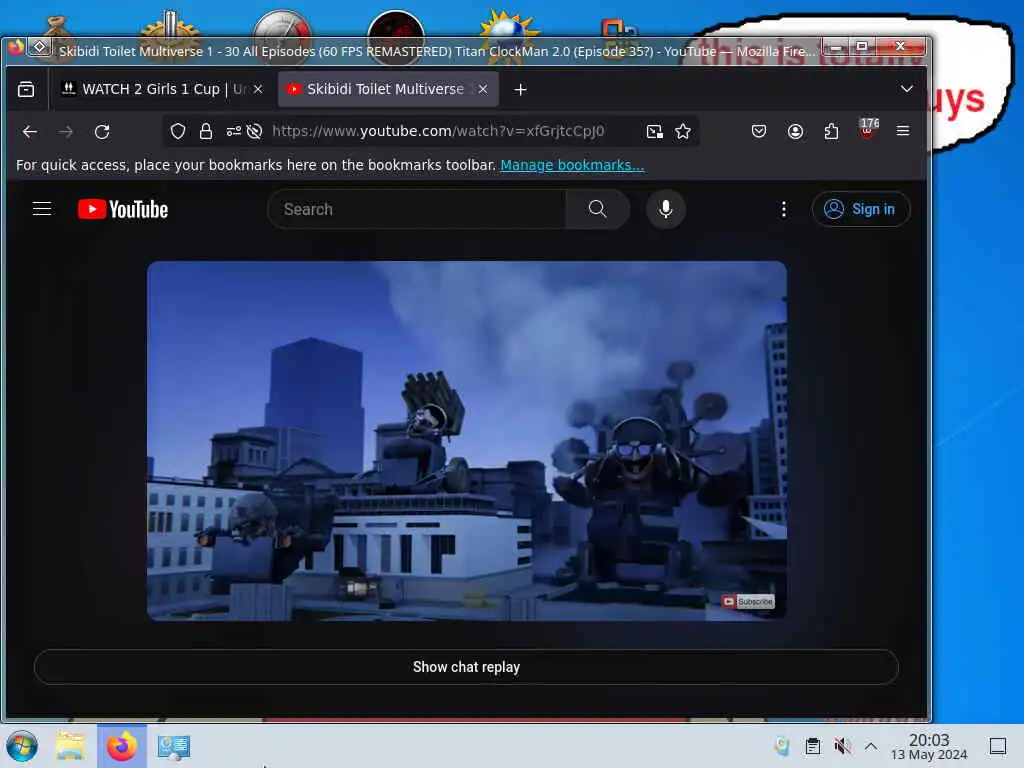Unmute audio via tray speaker icon
The image size is (1024, 768).
[x=842, y=745]
